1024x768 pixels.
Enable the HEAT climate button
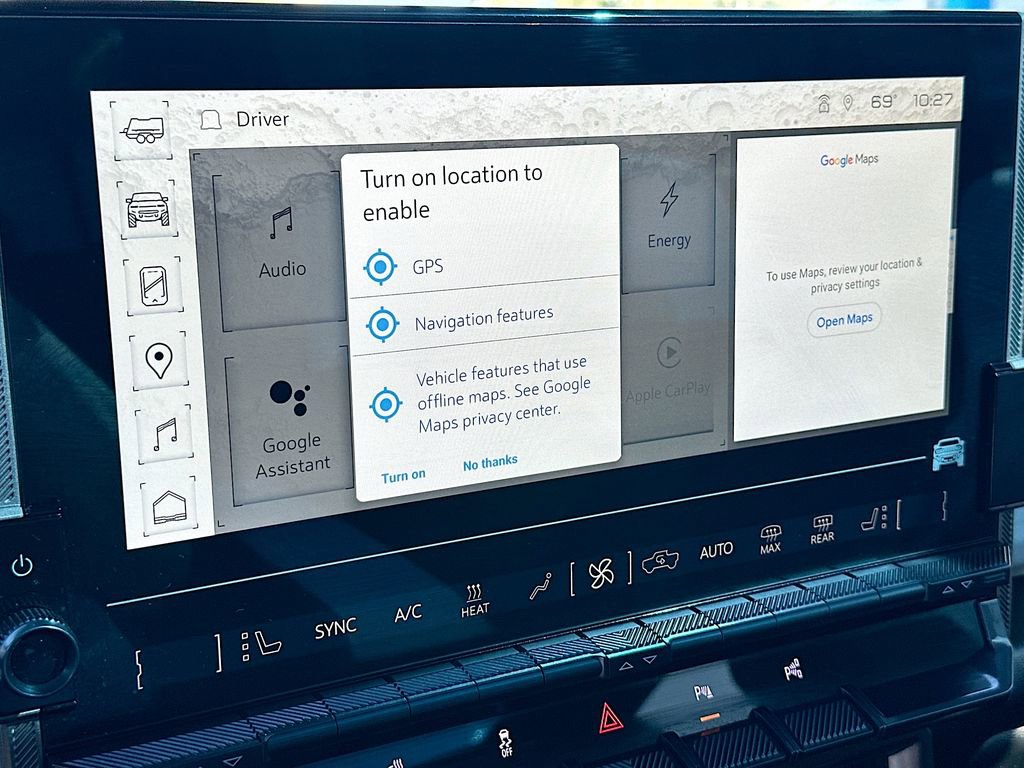pos(475,601)
